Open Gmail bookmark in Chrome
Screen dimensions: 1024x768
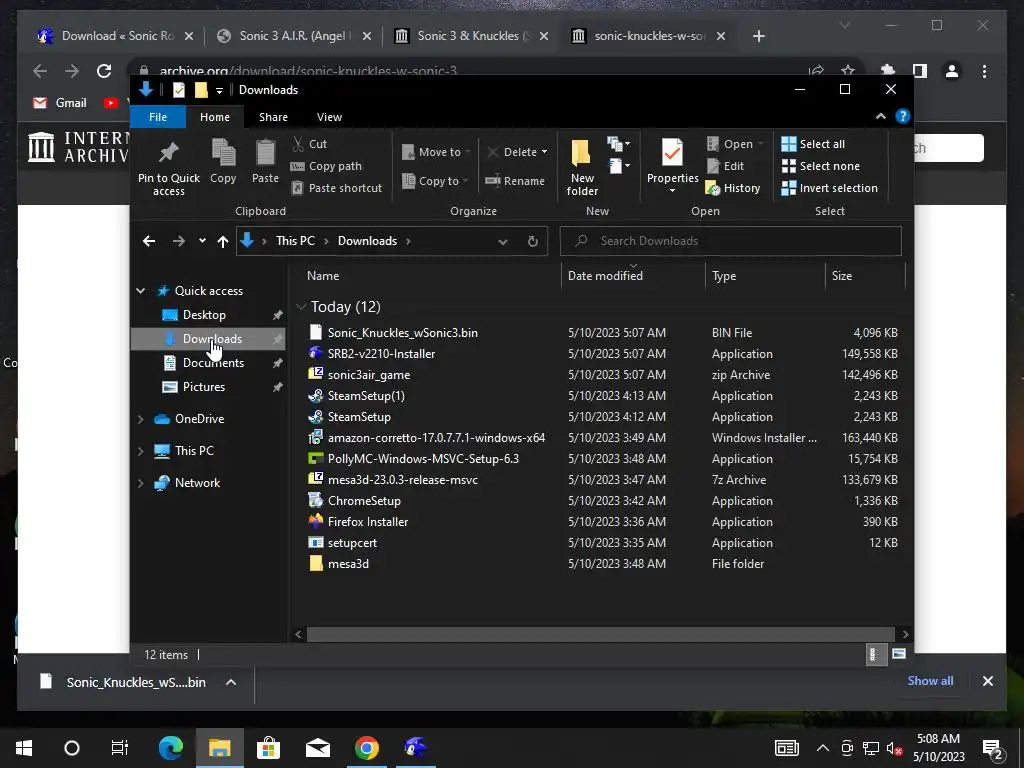coord(59,103)
